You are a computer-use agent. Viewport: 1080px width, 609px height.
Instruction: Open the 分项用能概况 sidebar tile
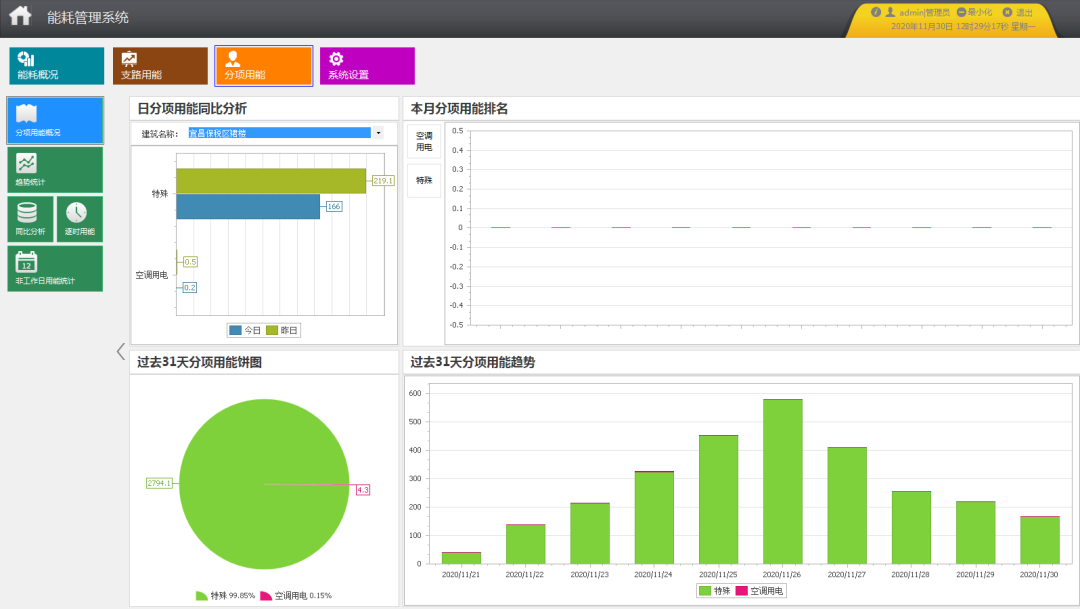click(55, 121)
